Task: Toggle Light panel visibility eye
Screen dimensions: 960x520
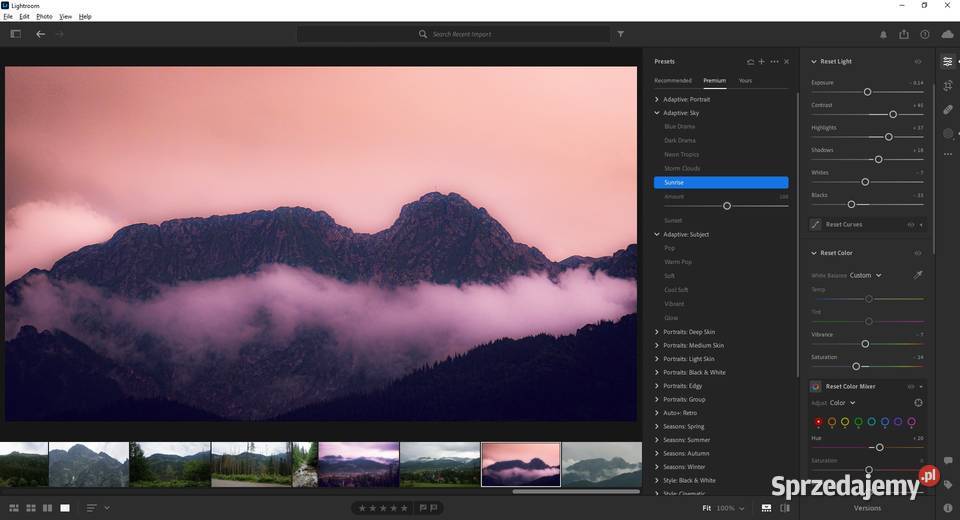Action: pos(918,62)
